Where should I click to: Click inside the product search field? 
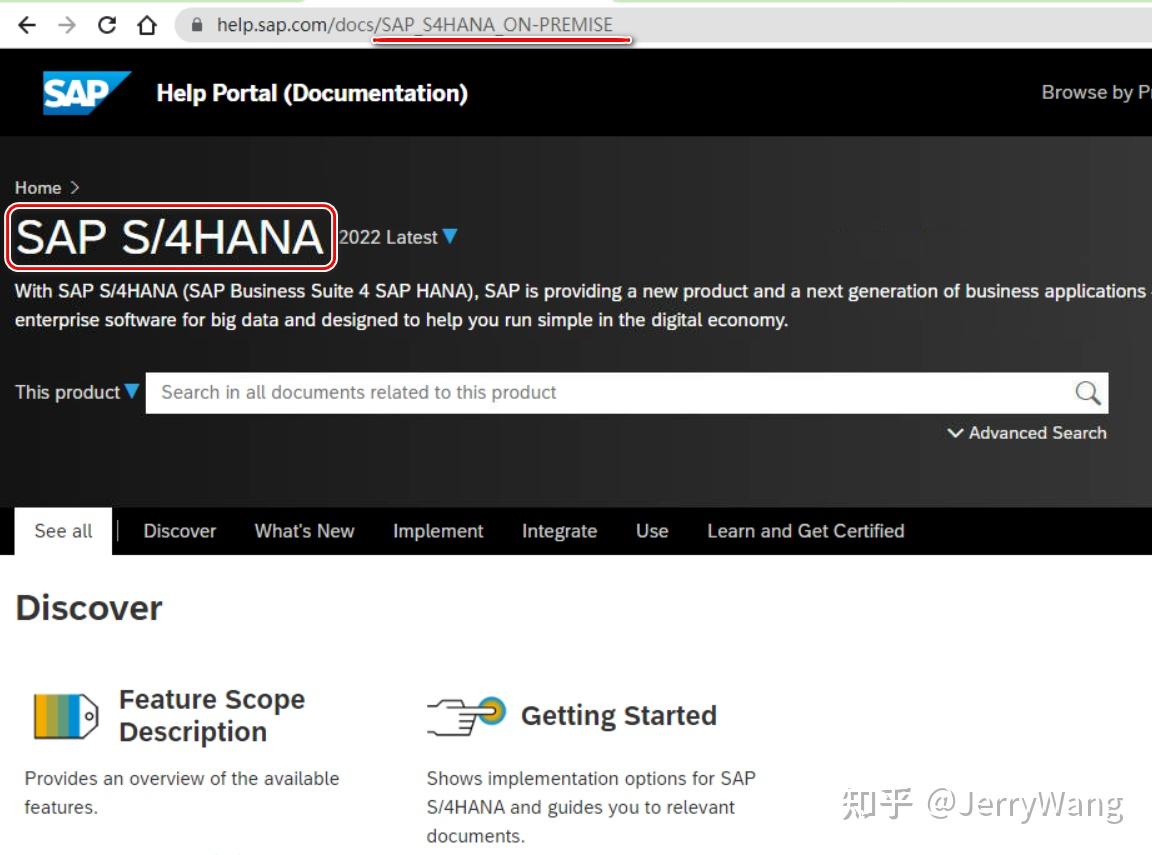pos(500,392)
